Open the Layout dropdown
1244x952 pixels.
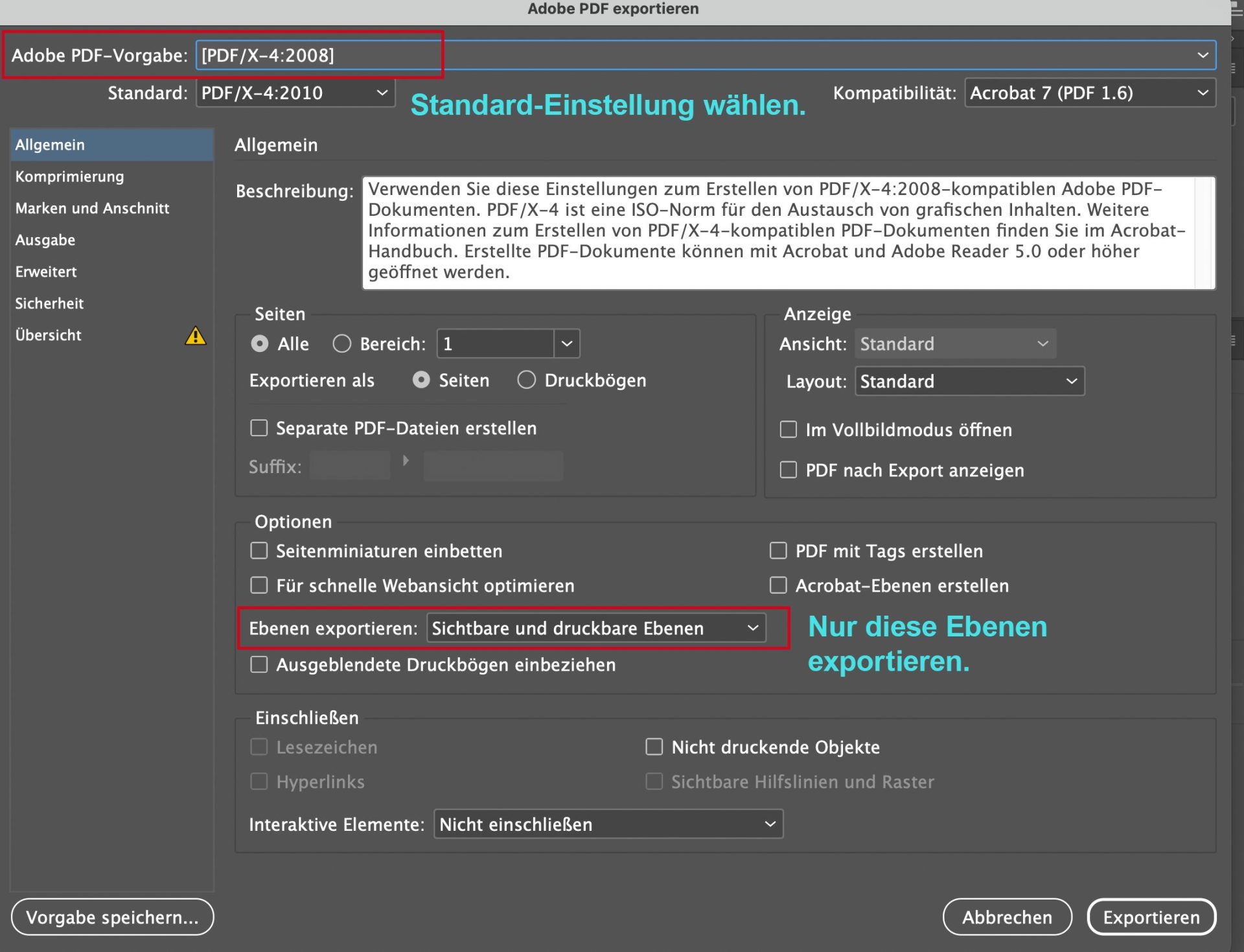pos(969,381)
